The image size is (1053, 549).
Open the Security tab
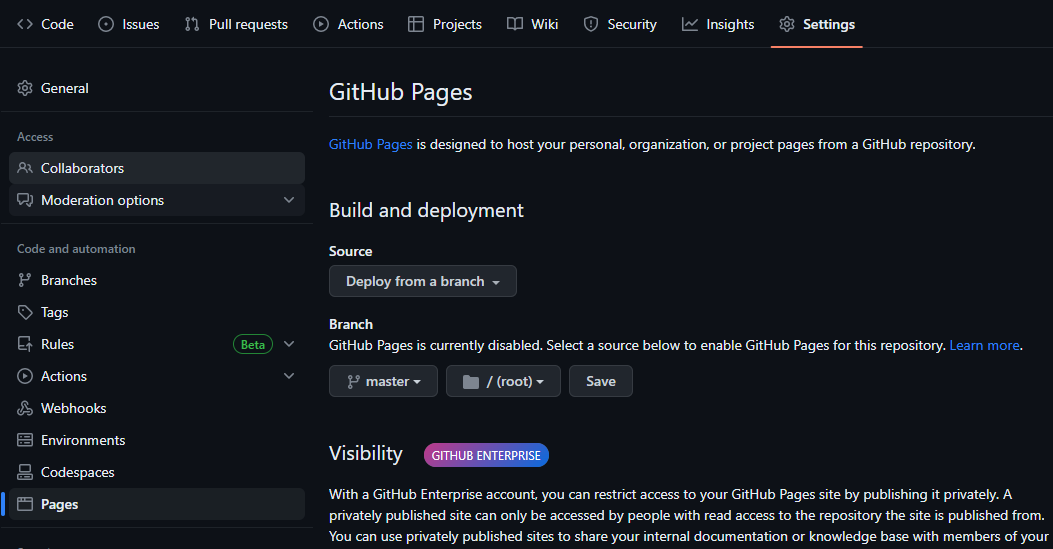coord(620,24)
